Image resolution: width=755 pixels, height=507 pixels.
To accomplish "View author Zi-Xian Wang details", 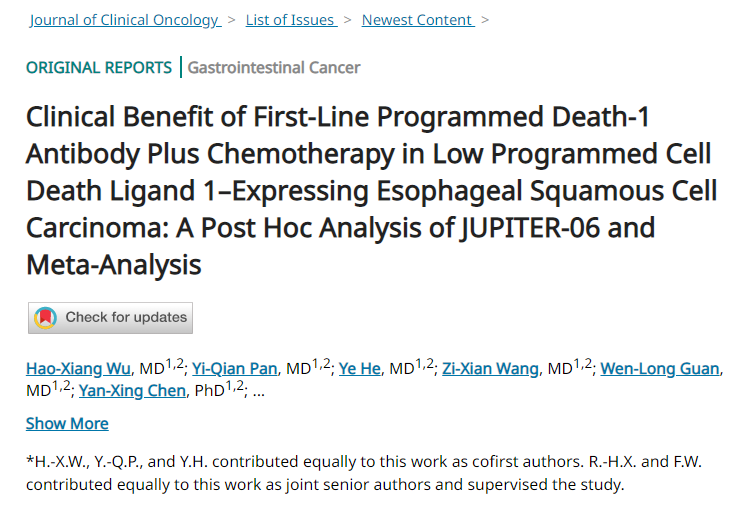I will tap(489, 369).
